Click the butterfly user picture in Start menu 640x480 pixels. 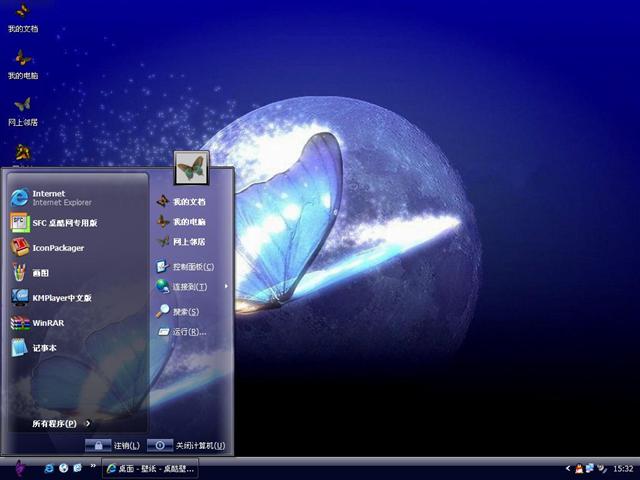point(190,167)
